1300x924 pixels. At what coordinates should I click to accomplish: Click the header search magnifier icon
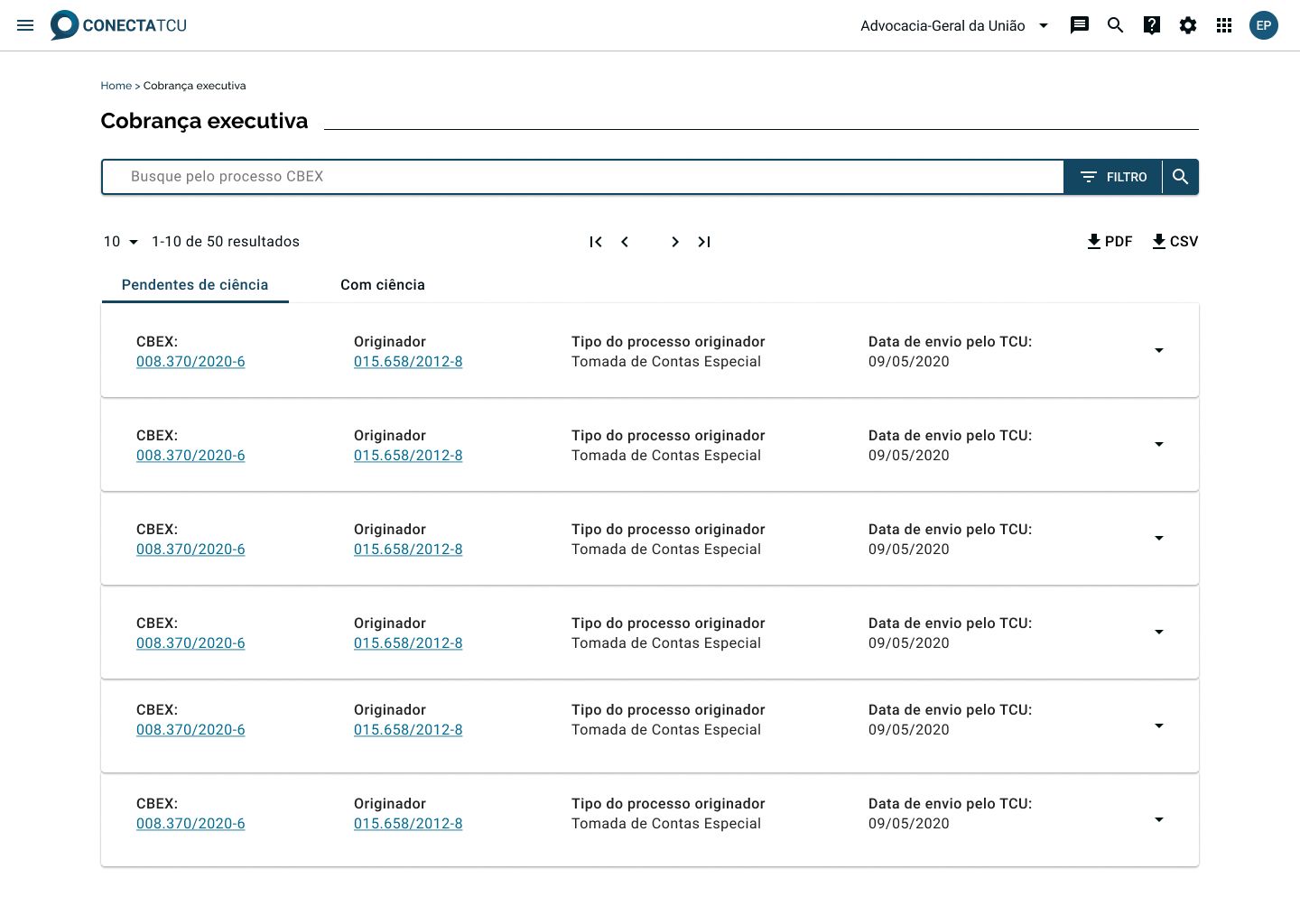[x=1115, y=25]
